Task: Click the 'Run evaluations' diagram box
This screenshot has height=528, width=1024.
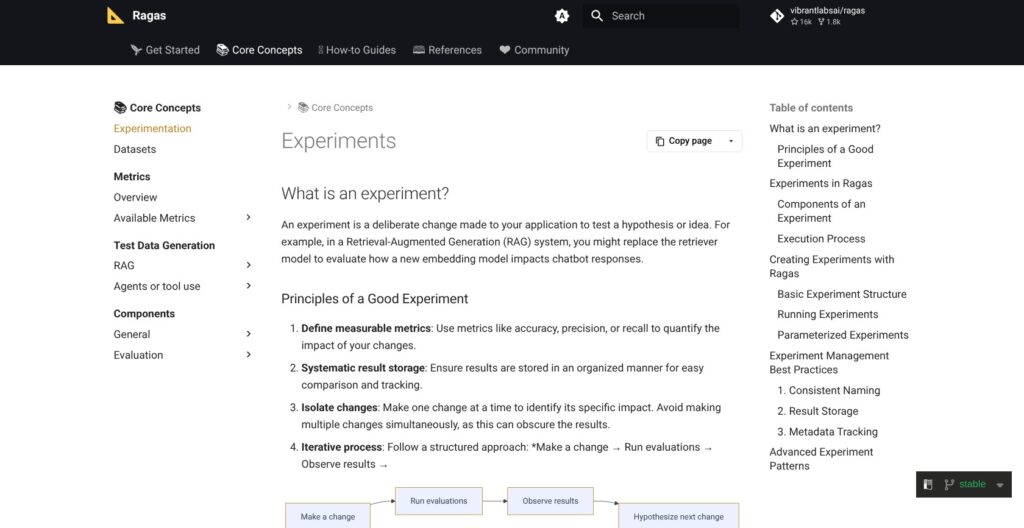Action: click(439, 501)
